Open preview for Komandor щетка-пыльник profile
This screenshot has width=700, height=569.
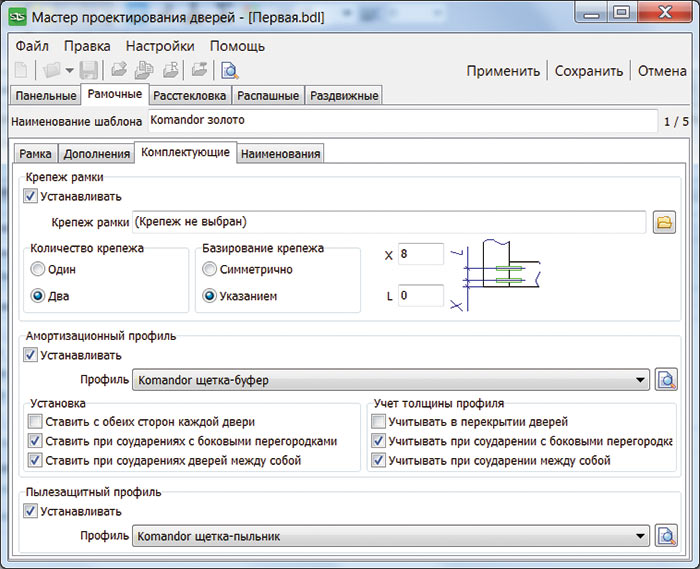[x=667, y=537]
